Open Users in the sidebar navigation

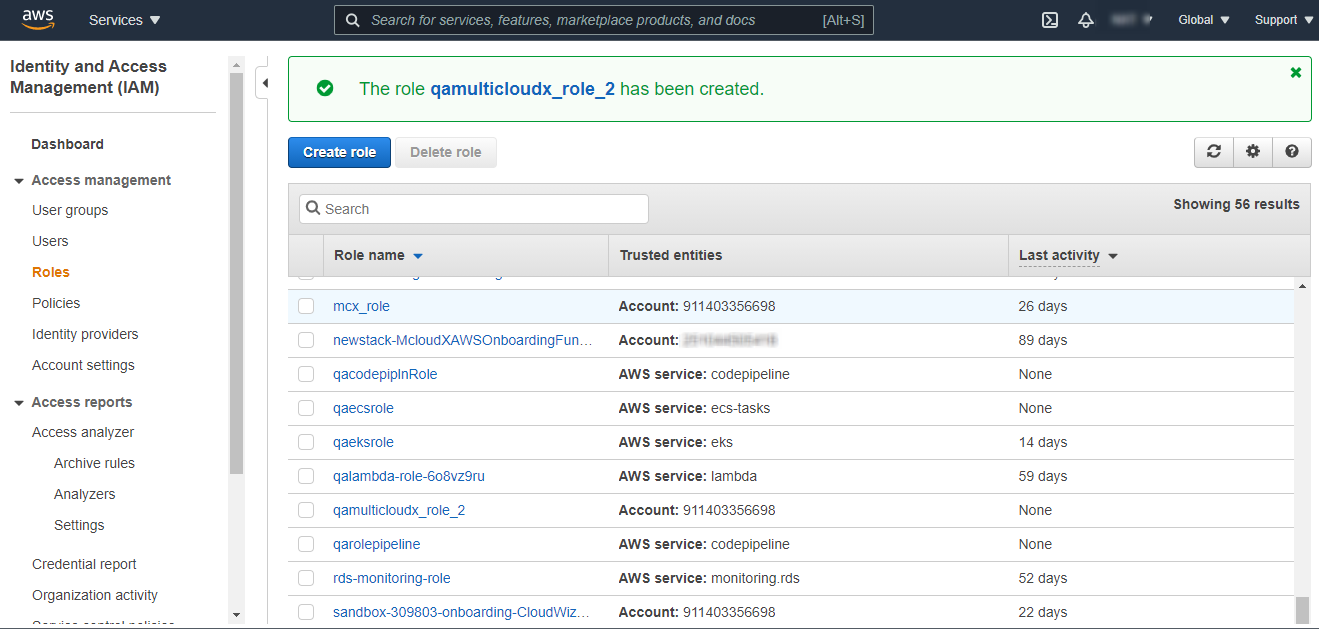[x=50, y=241]
